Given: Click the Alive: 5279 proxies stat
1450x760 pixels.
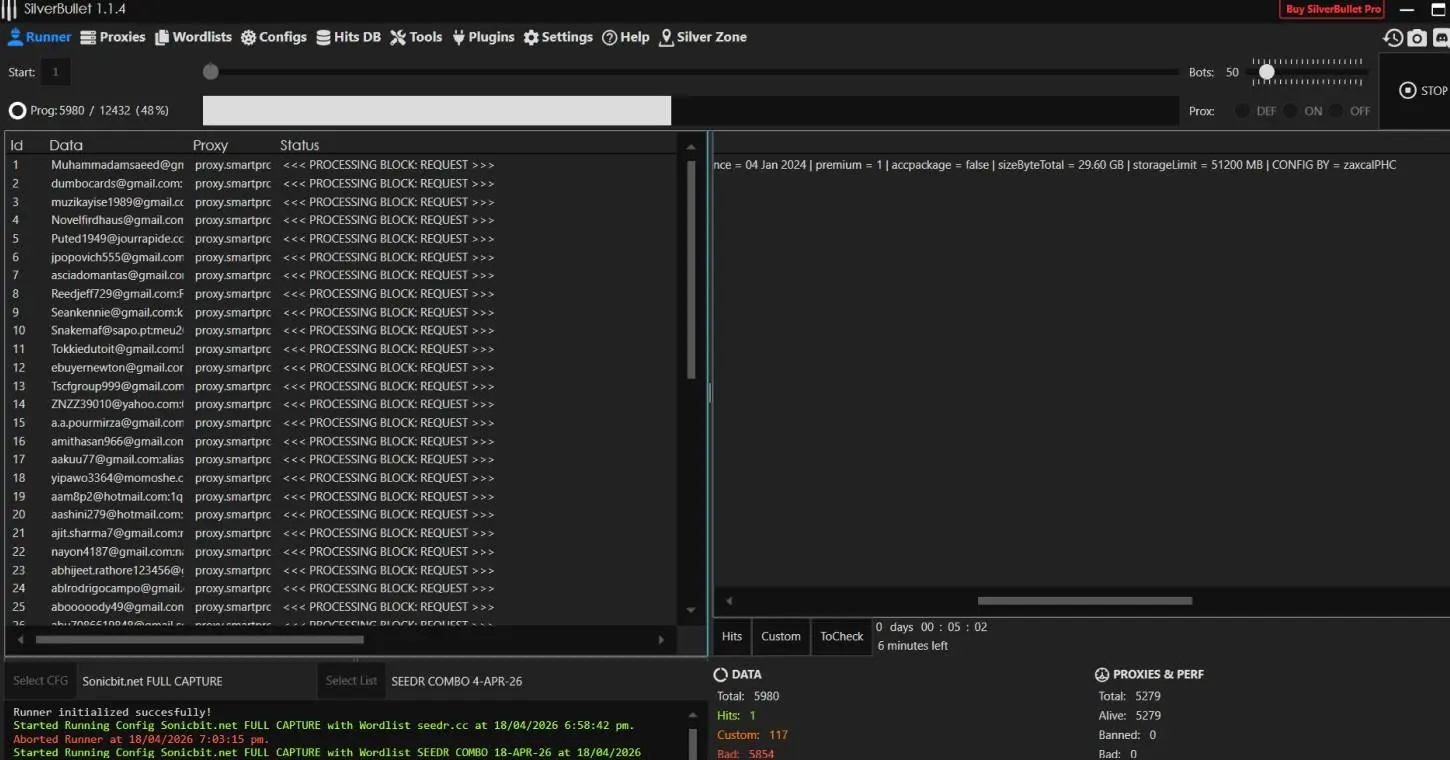Looking at the screenshot, I should click(x=1129, y=715).
